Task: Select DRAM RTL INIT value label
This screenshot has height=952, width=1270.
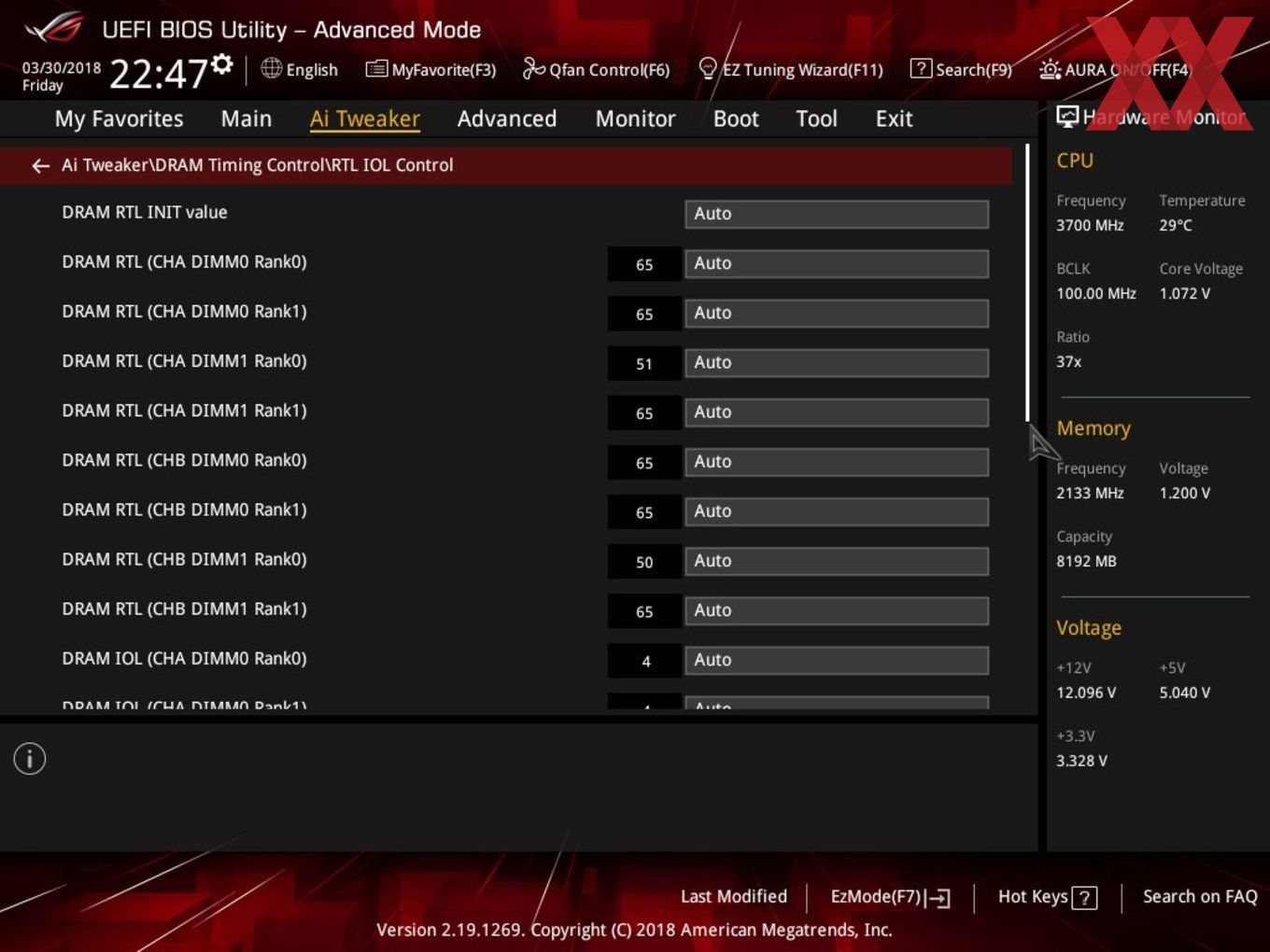Action: (x=145, y=212)
